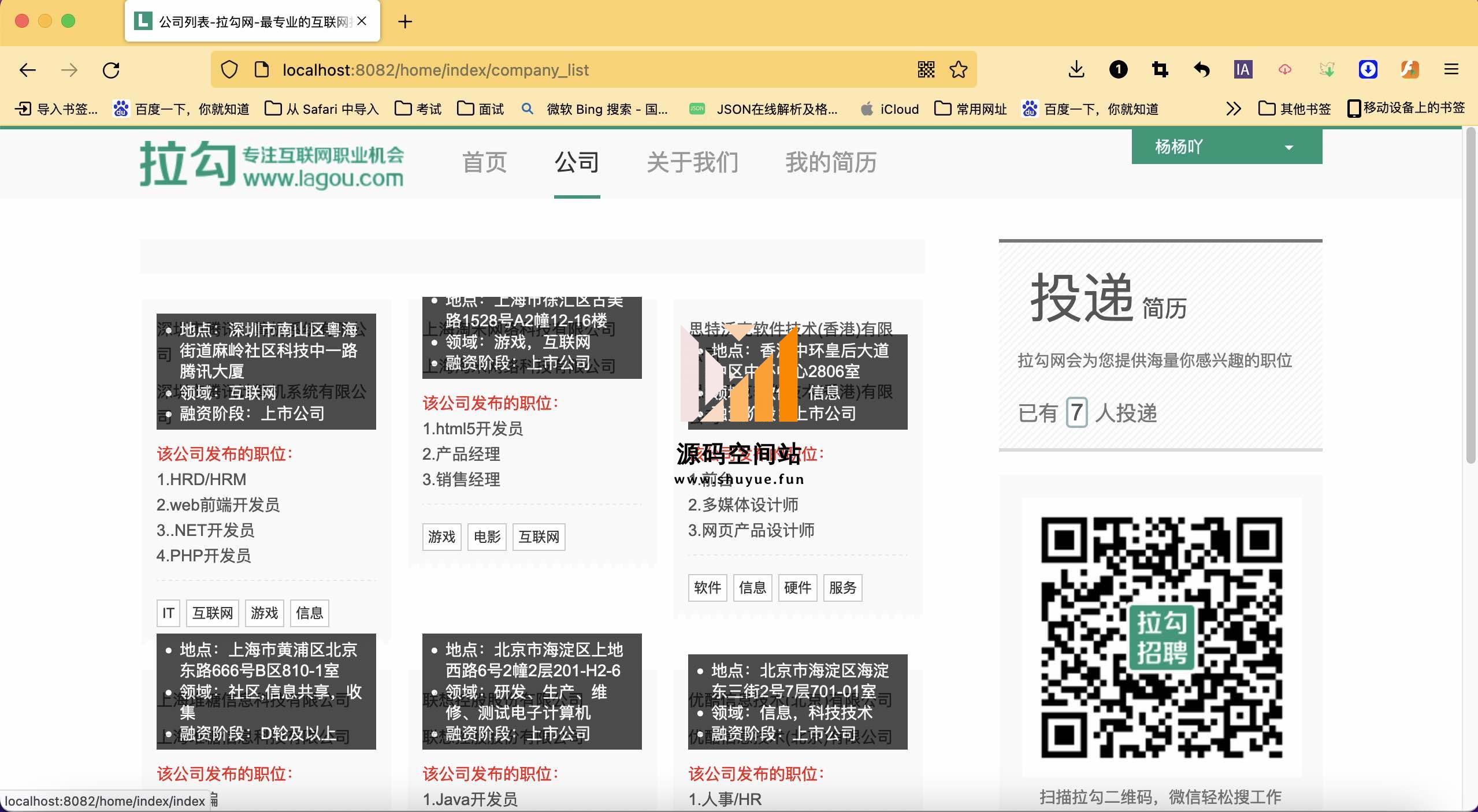
Task: Go back with the browser back arrow
Action: click(27, 70)
